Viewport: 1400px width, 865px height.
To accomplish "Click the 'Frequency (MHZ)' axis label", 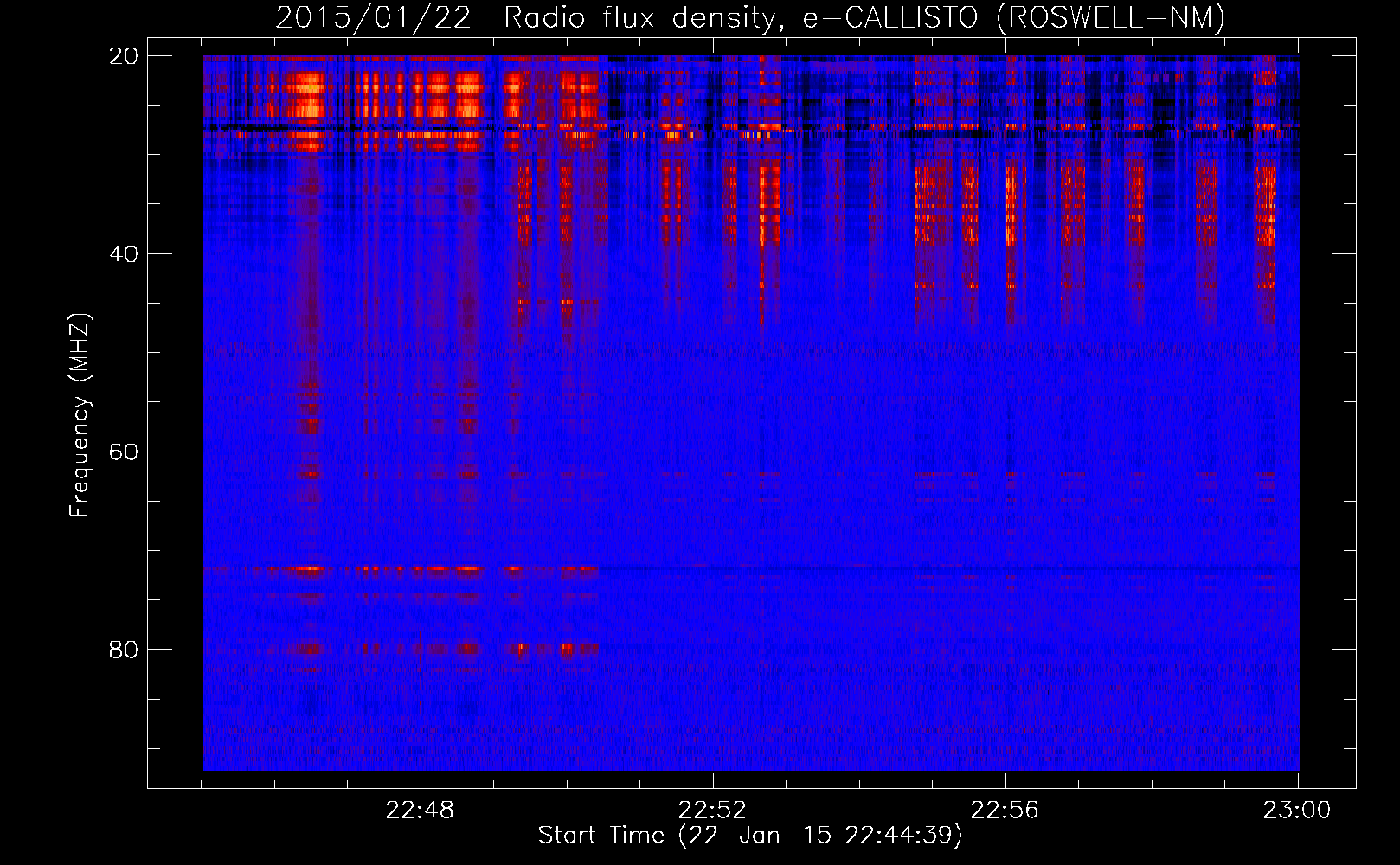I will [80, 415].
